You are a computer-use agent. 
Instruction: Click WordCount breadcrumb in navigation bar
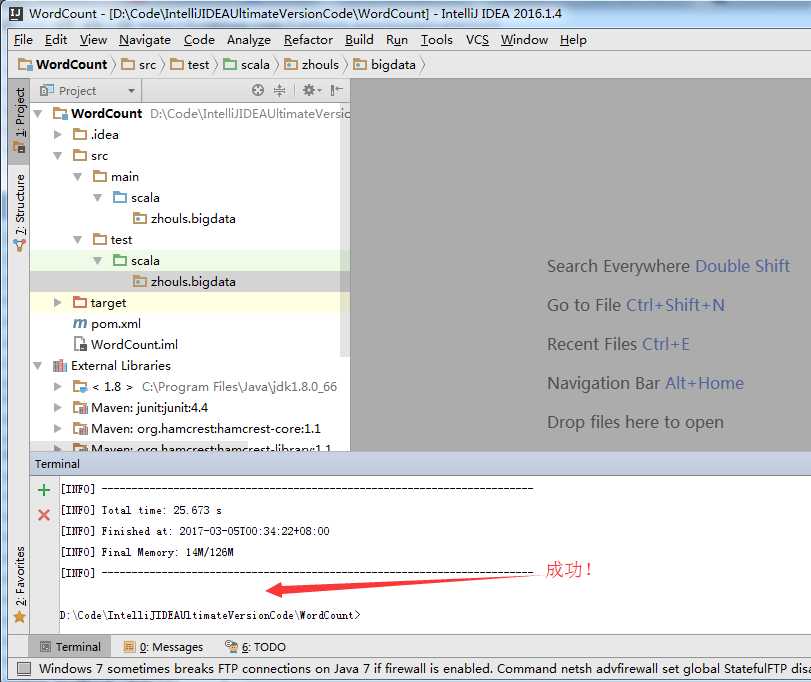tap(63, 65)
